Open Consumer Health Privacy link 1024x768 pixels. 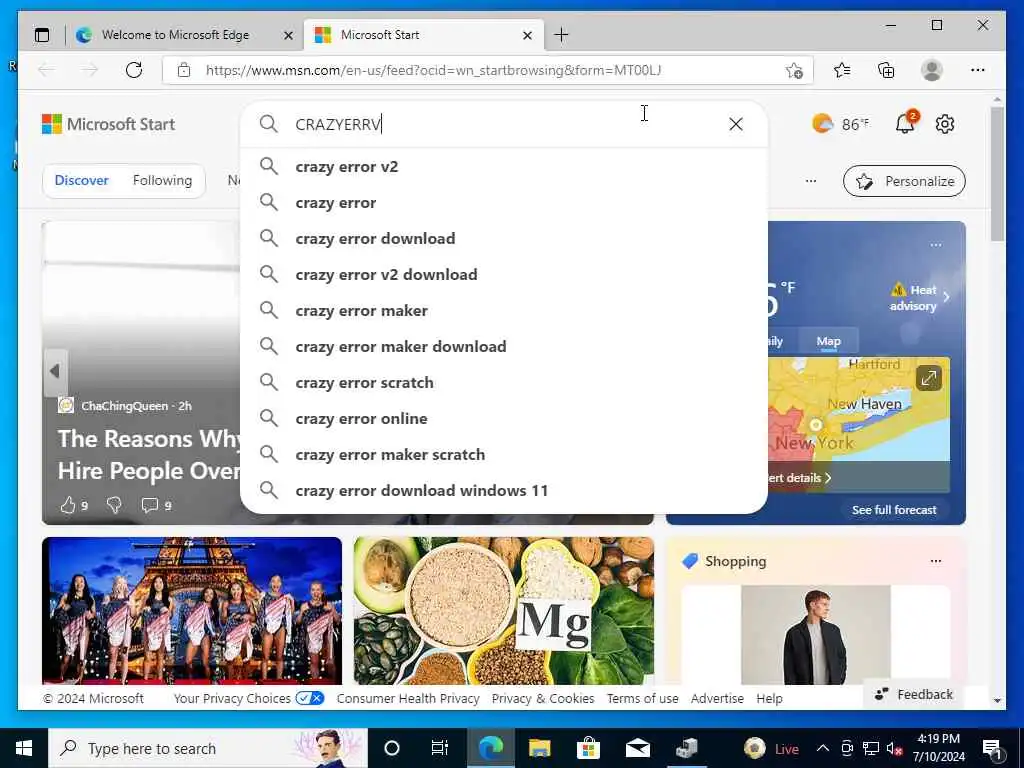[x=408, y=698]
